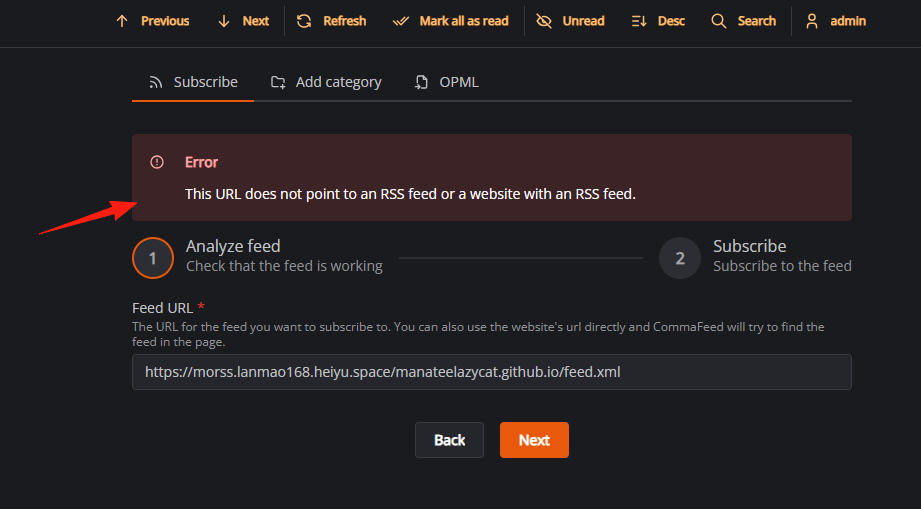Screen dimensions: 921x509
Task: Click the crossed-eye Unread icon
Action: click(544, 21)
